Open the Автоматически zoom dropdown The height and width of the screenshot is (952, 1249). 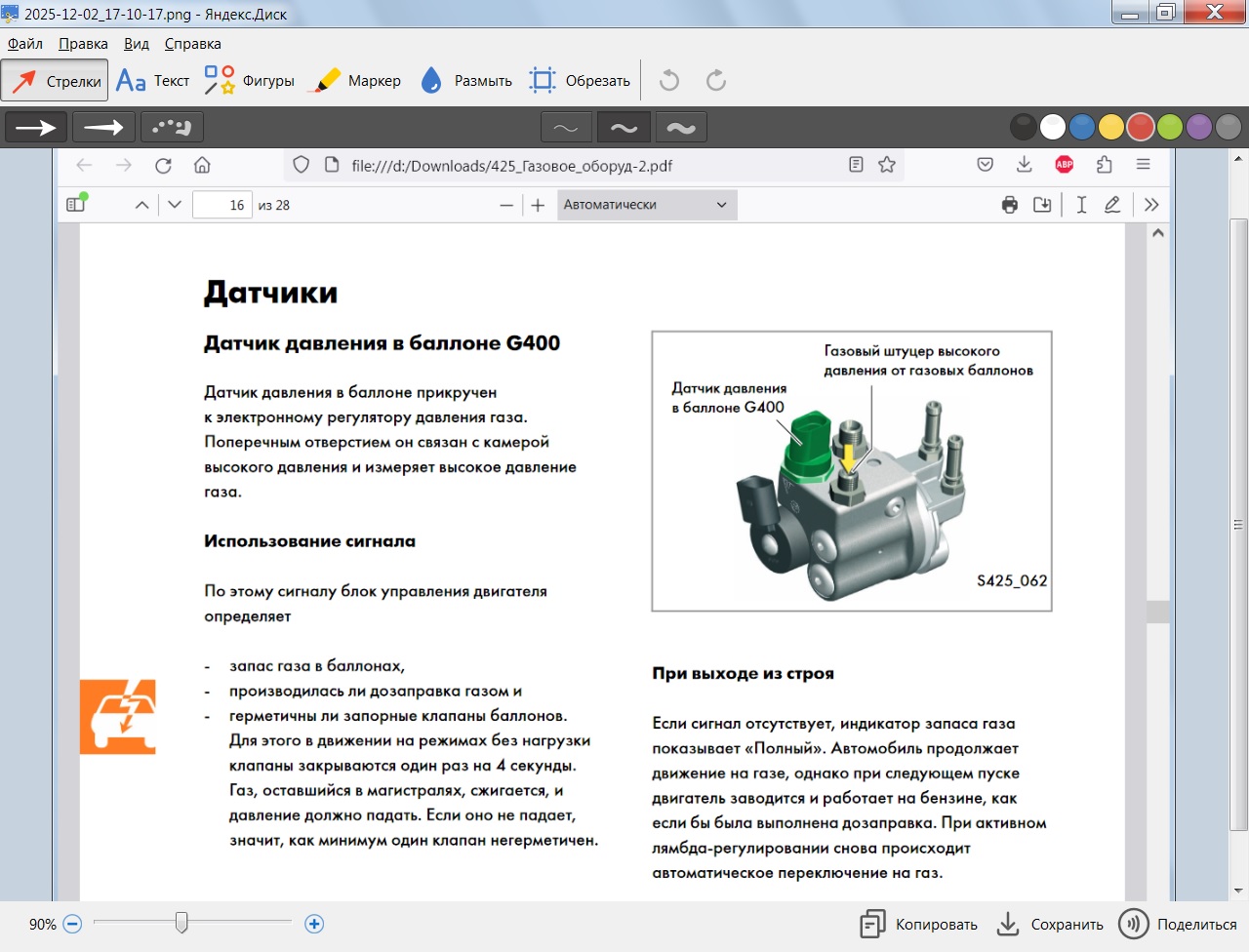tap(646, 205)
